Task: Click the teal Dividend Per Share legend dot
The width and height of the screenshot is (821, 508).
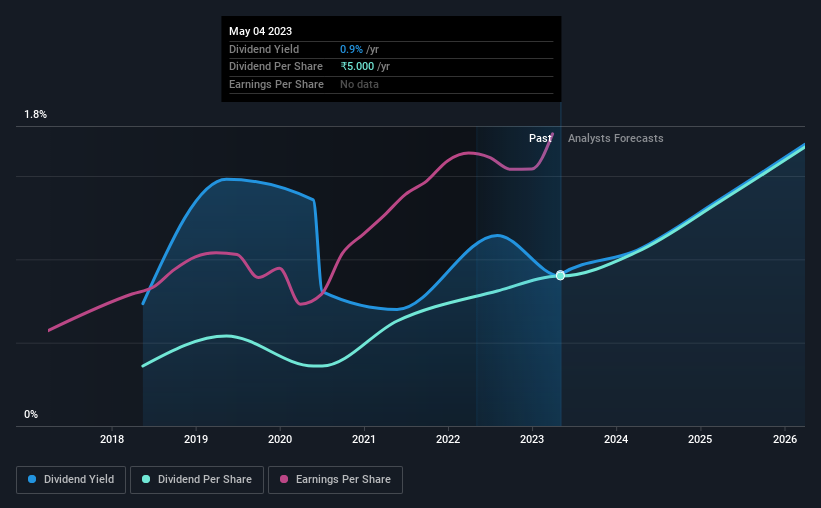Action: (146, 479)
